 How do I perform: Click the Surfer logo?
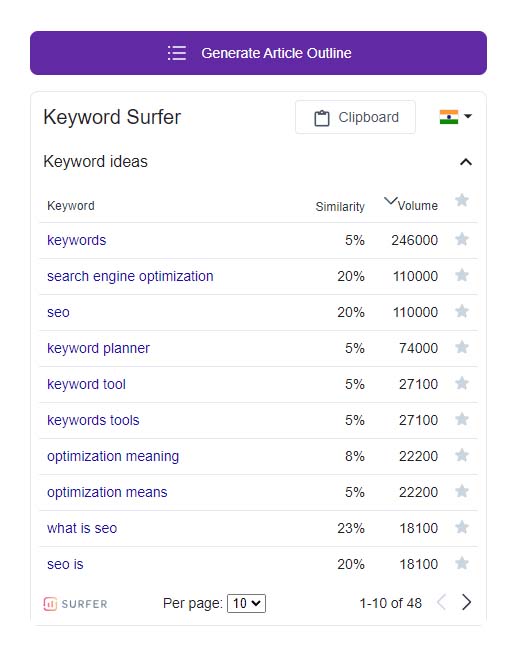75,604
